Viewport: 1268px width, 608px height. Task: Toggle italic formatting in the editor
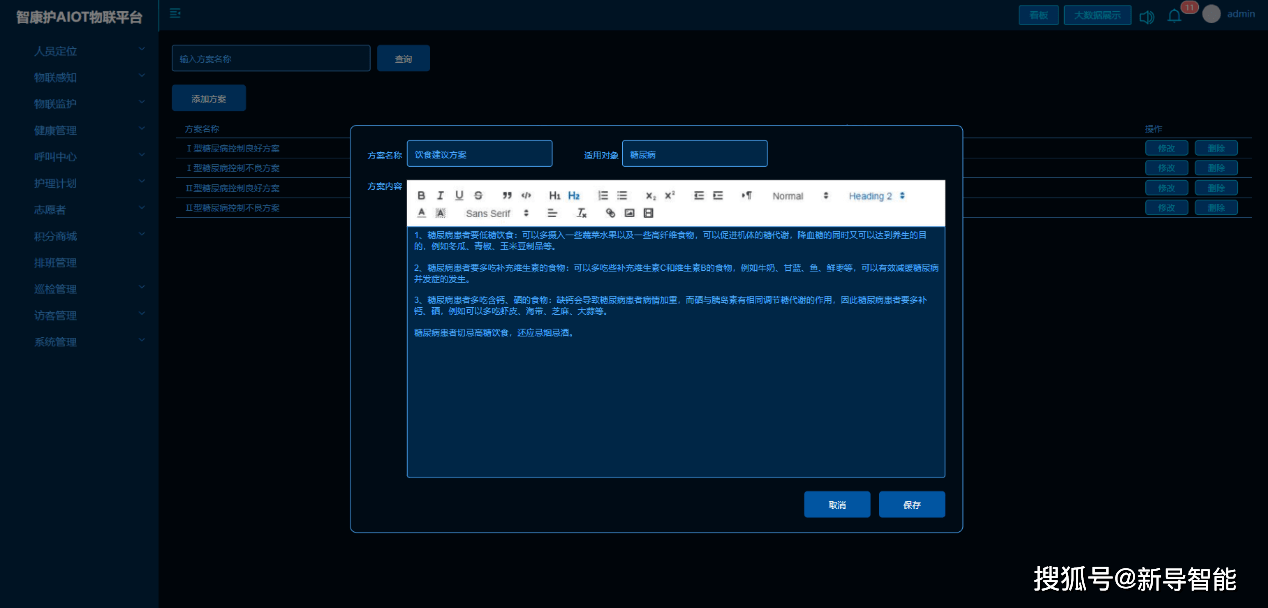point(440,196)
